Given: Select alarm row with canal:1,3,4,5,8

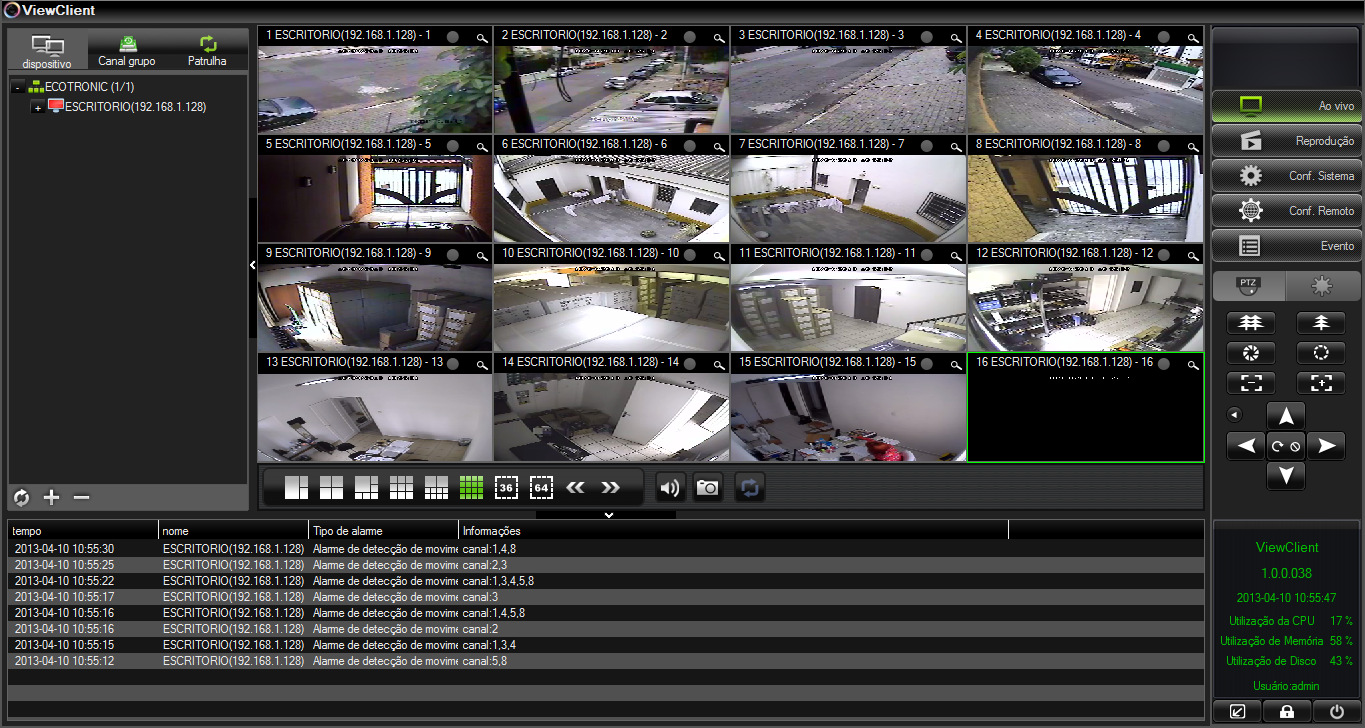Looking at the screenshot, I should pos(606,581).
